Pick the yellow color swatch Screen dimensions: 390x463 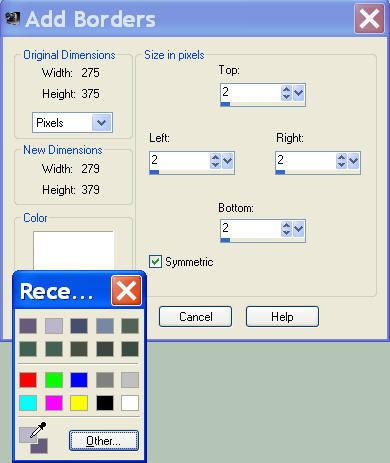click(x=79, y=403)
